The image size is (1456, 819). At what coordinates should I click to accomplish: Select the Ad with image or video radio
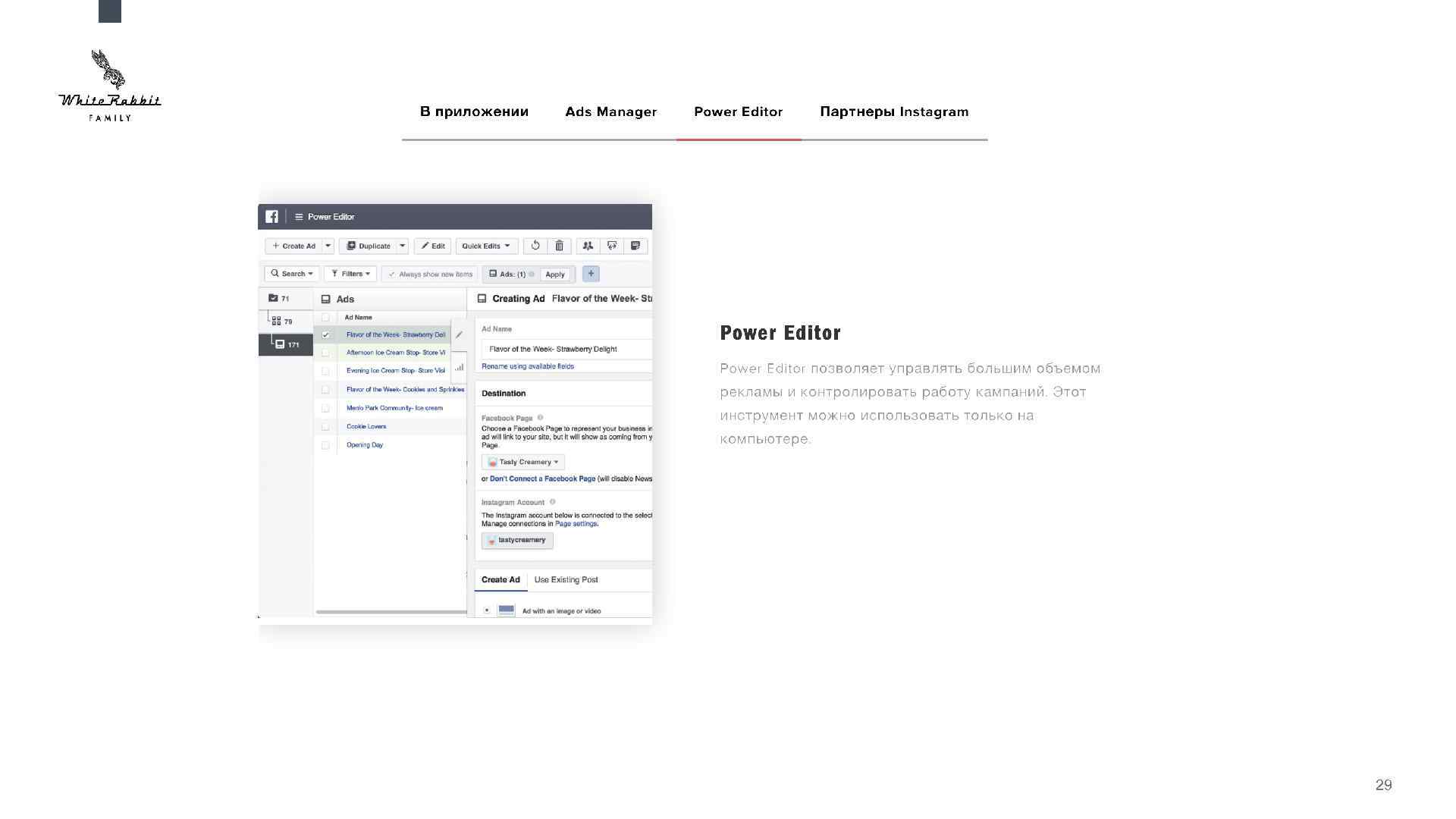point(487,610)
